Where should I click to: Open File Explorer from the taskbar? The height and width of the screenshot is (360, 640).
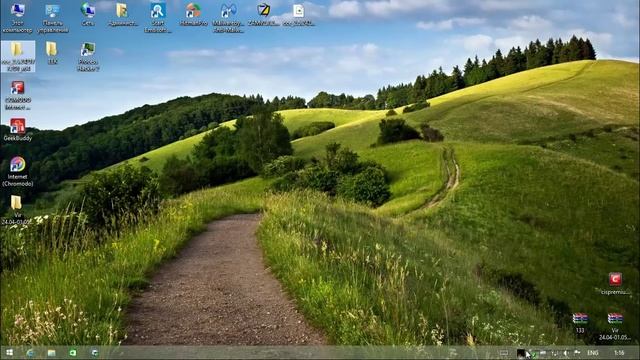tap(51, 353)
